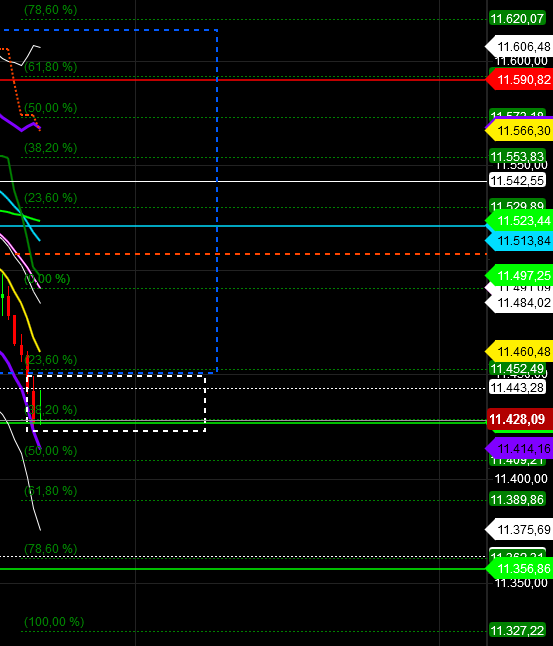The width and height of the screenshot is (553, 646).
Task: Select the green 11.356,86 price marker
Action: click(x=519, y=569)
